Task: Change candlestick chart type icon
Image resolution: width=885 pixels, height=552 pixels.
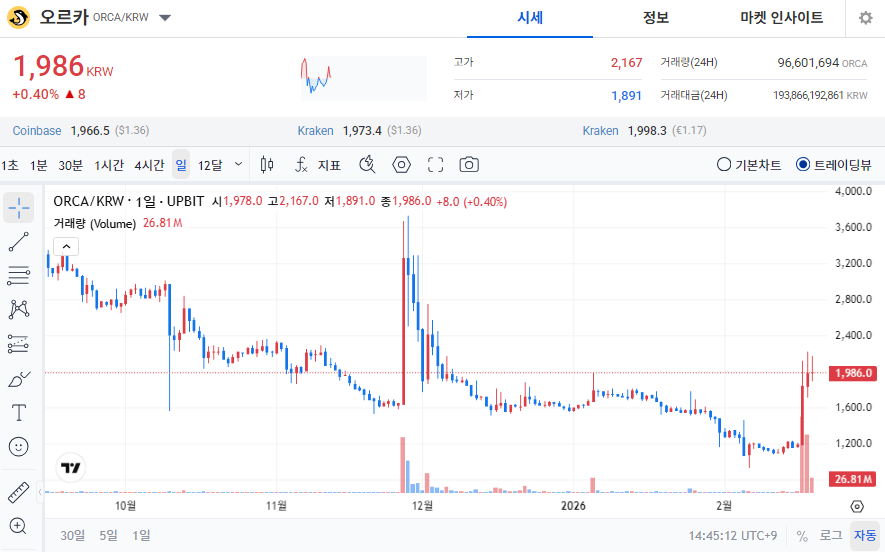Action: click(267, 165)
